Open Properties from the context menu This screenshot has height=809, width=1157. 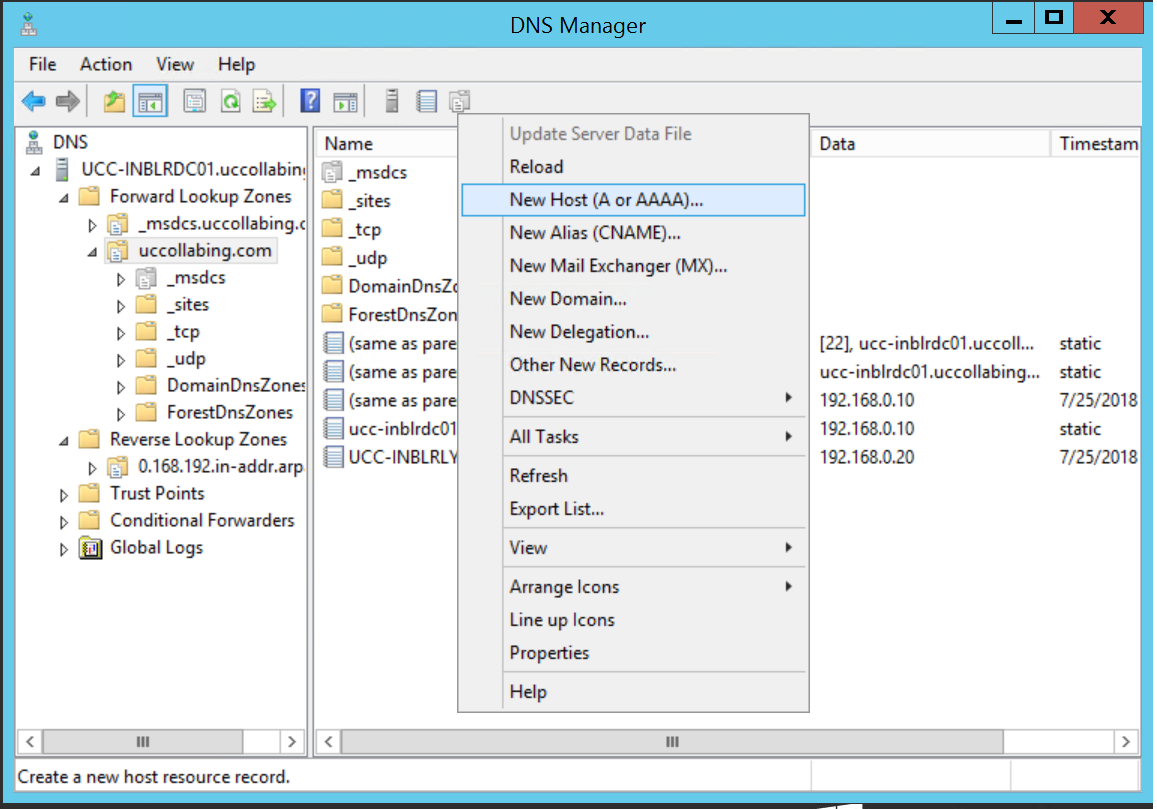pyautogui.click(x=633, y=653)
